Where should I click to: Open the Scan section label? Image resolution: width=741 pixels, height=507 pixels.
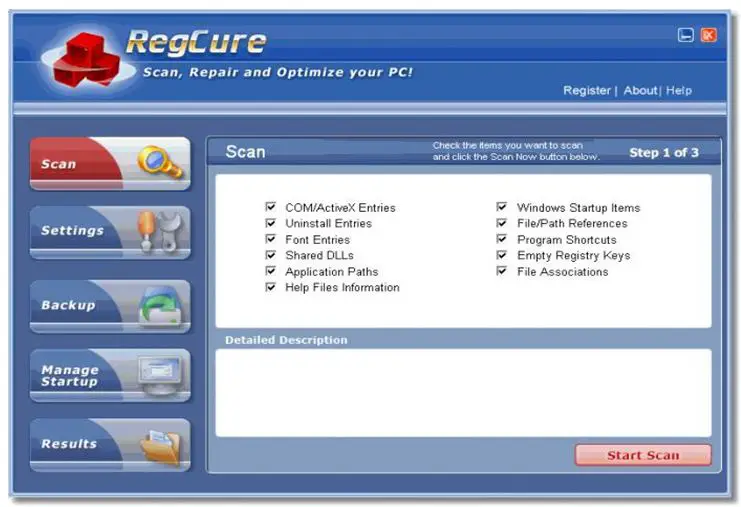[x=59, y=164]
